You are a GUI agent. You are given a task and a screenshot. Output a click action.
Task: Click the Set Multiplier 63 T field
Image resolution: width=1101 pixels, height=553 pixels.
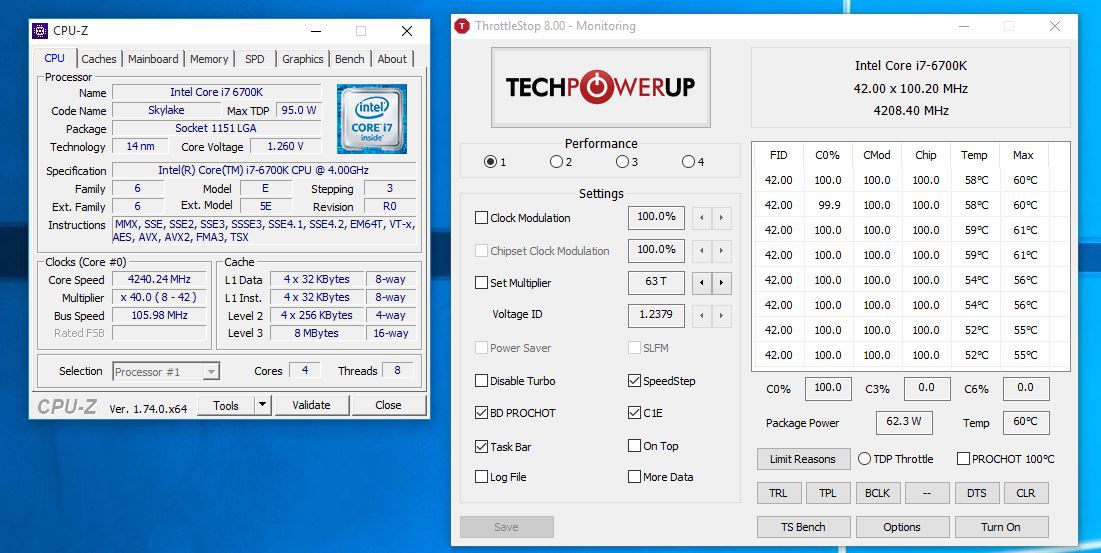pyautogui.click(x=657, y=282)
